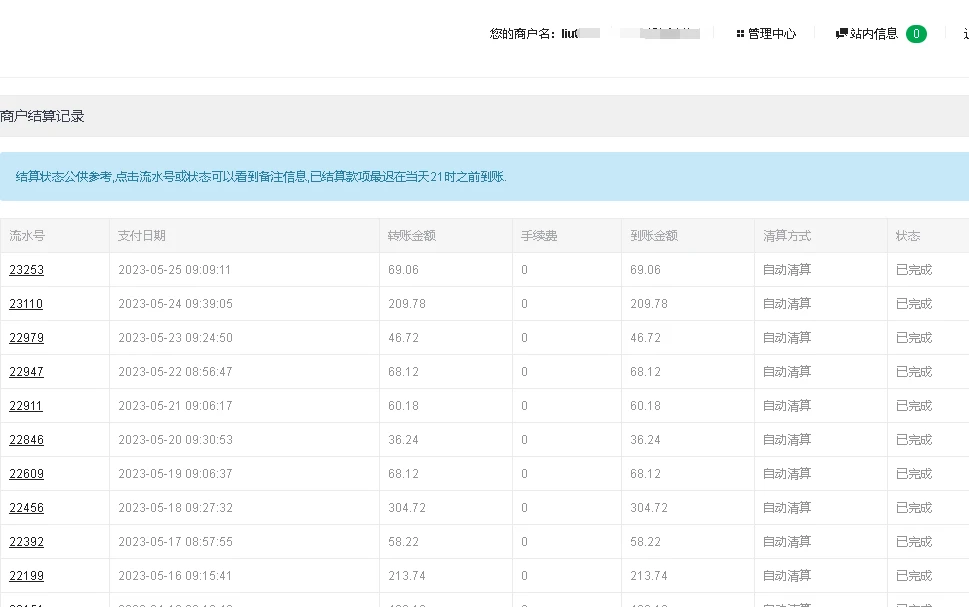The width and height of the screenshot is (969, 607).
Task: Open settlement record 23110
Action: click(x=26, y=304)
